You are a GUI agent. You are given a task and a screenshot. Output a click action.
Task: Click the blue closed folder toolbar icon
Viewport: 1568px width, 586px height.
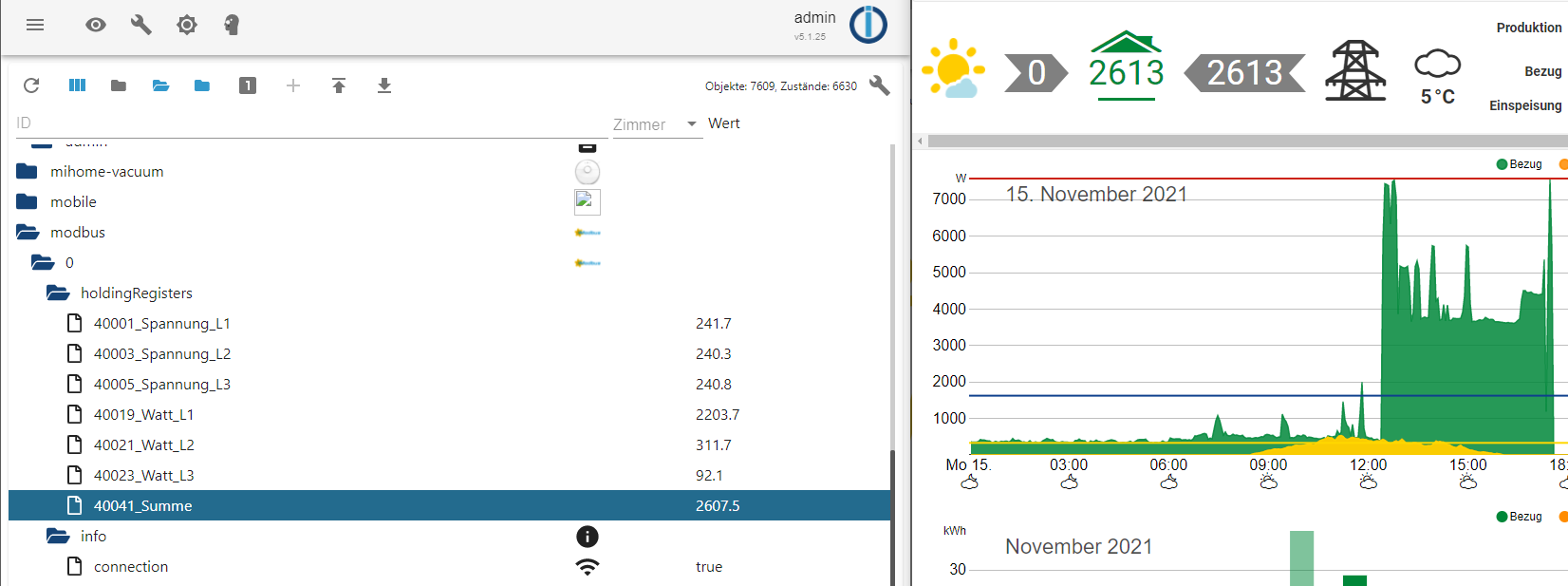[x=202, y=85]
